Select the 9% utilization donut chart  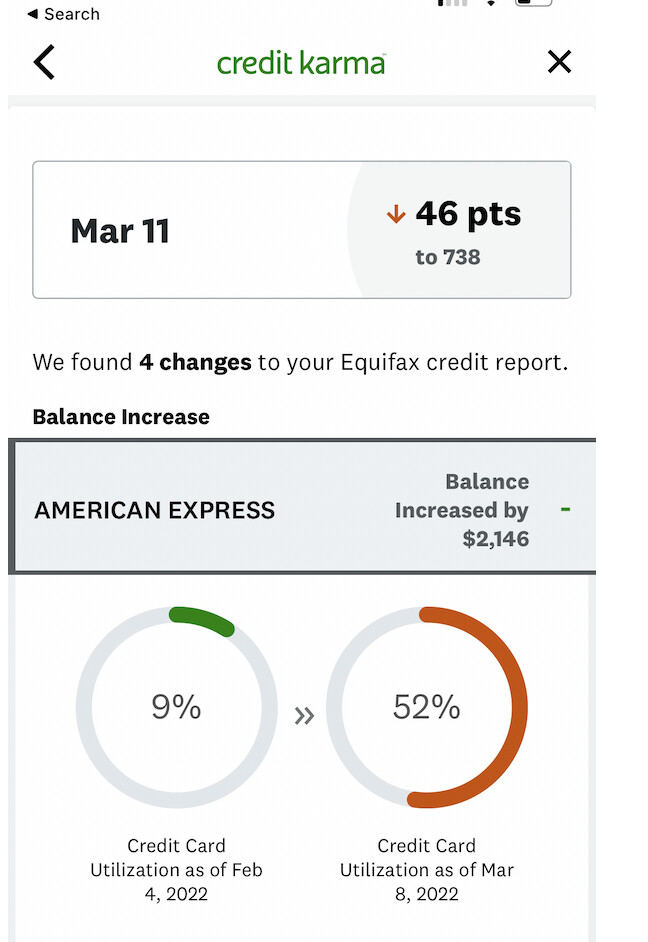(176, 708)
